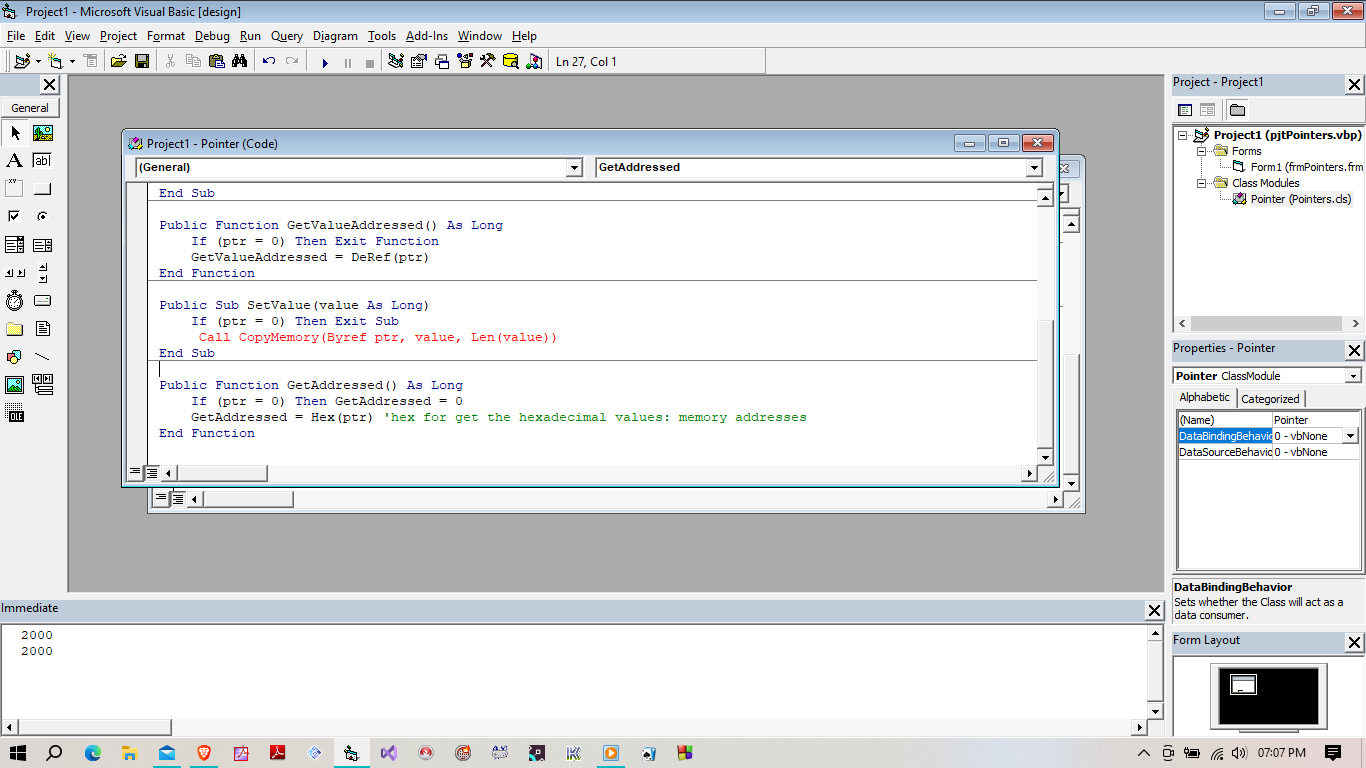Select Form1 (frmPointers.frm) in project tree
The image size is (1366, 768).
pos(1298,167)
